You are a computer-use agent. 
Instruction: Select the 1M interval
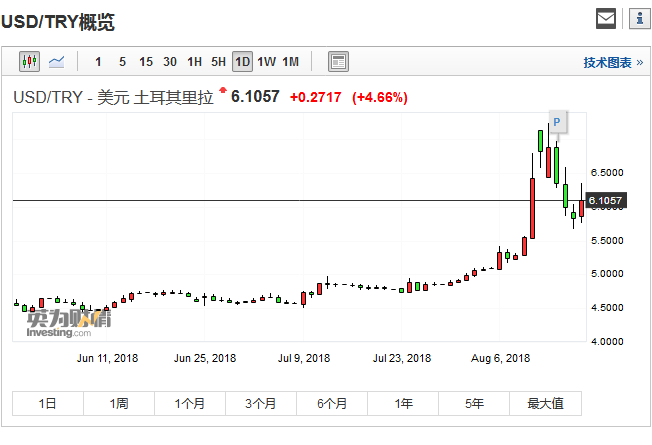click(290, 62)
